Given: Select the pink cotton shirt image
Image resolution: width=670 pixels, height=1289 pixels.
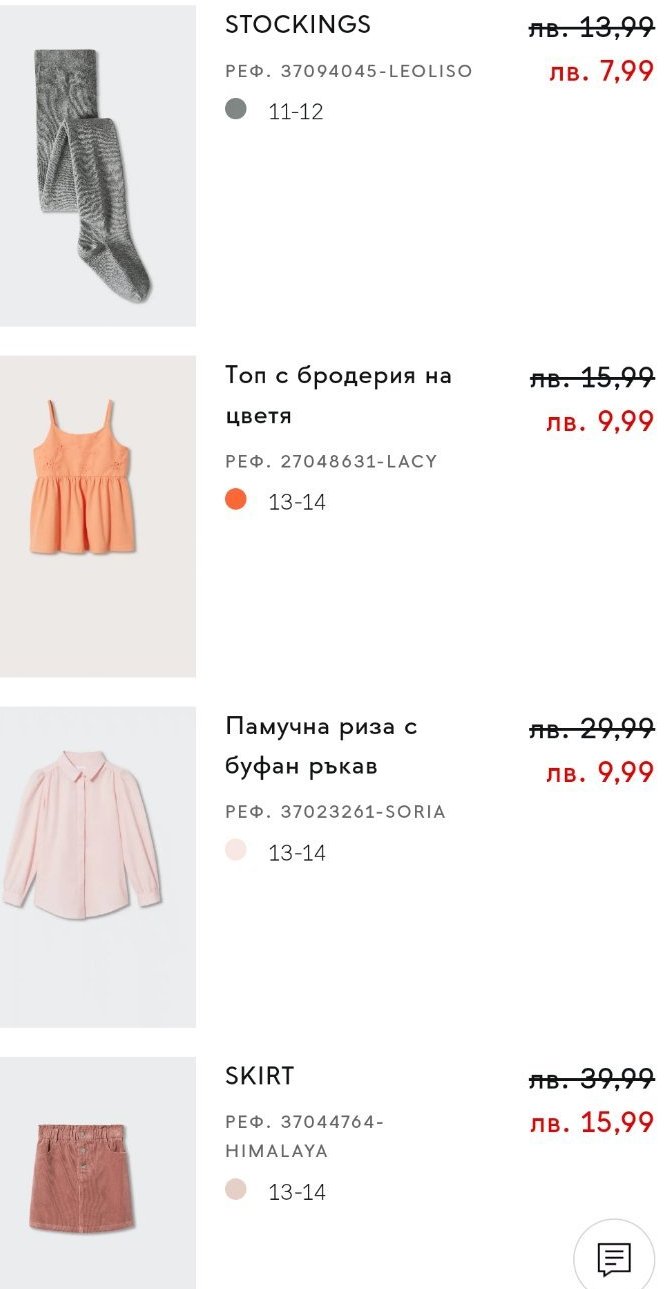Looking at the screenshot, I should coord(97,866).
